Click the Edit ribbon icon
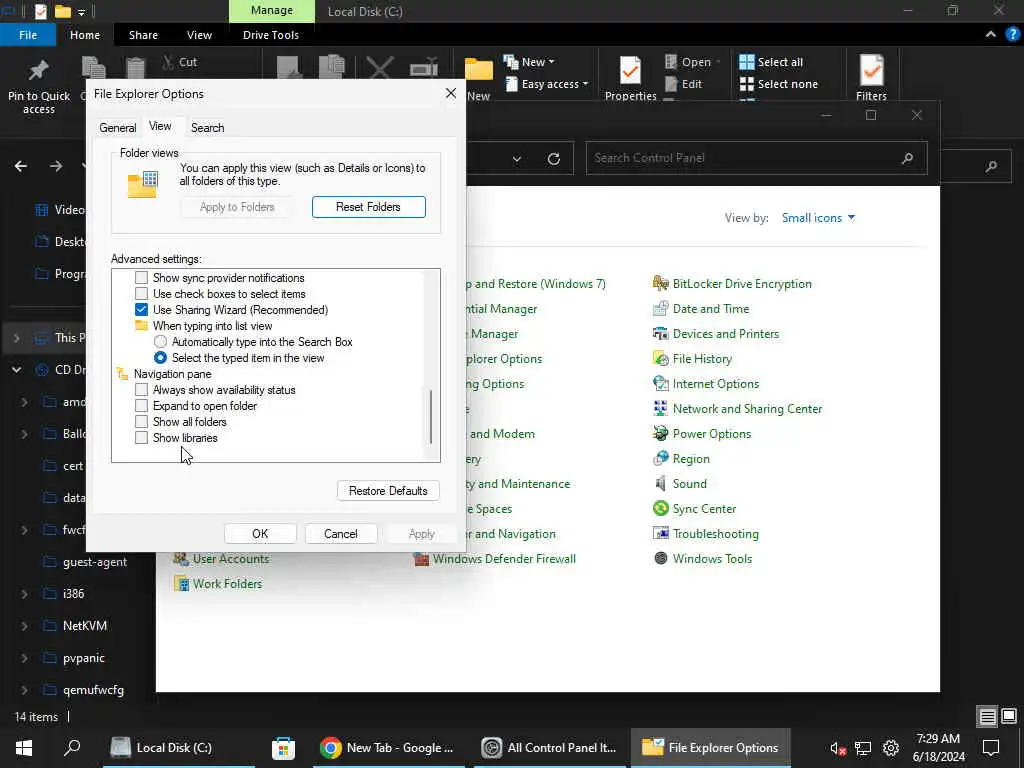Image resolution: width=1024 pixels, height=768 pixels. click(x=683, y=84)
